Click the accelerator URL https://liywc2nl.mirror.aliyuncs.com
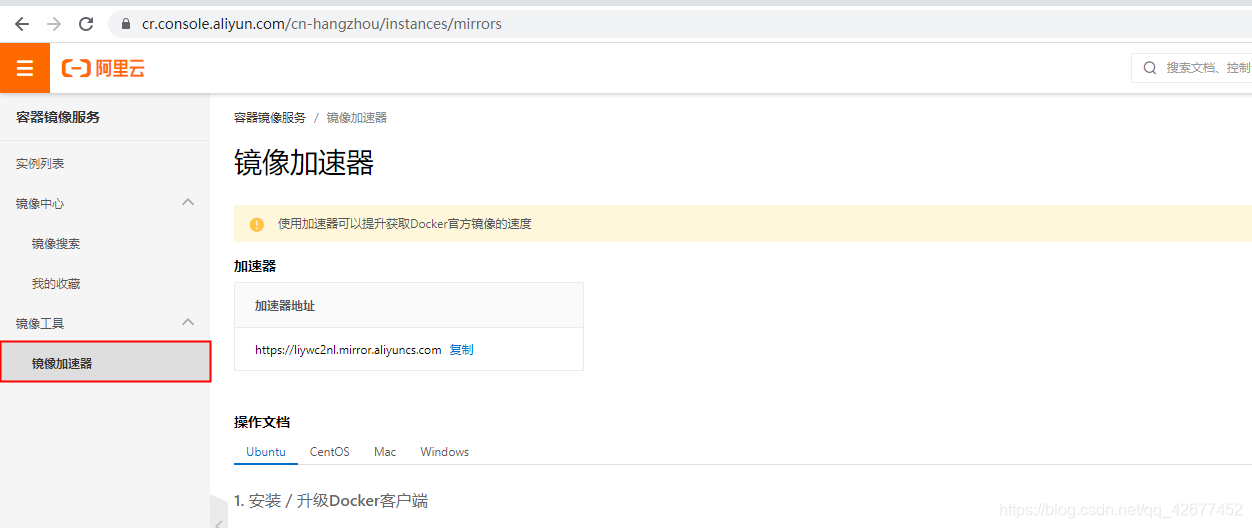Image resolution: width=1252 pixels, height=528 pixels. click(348, 350)
